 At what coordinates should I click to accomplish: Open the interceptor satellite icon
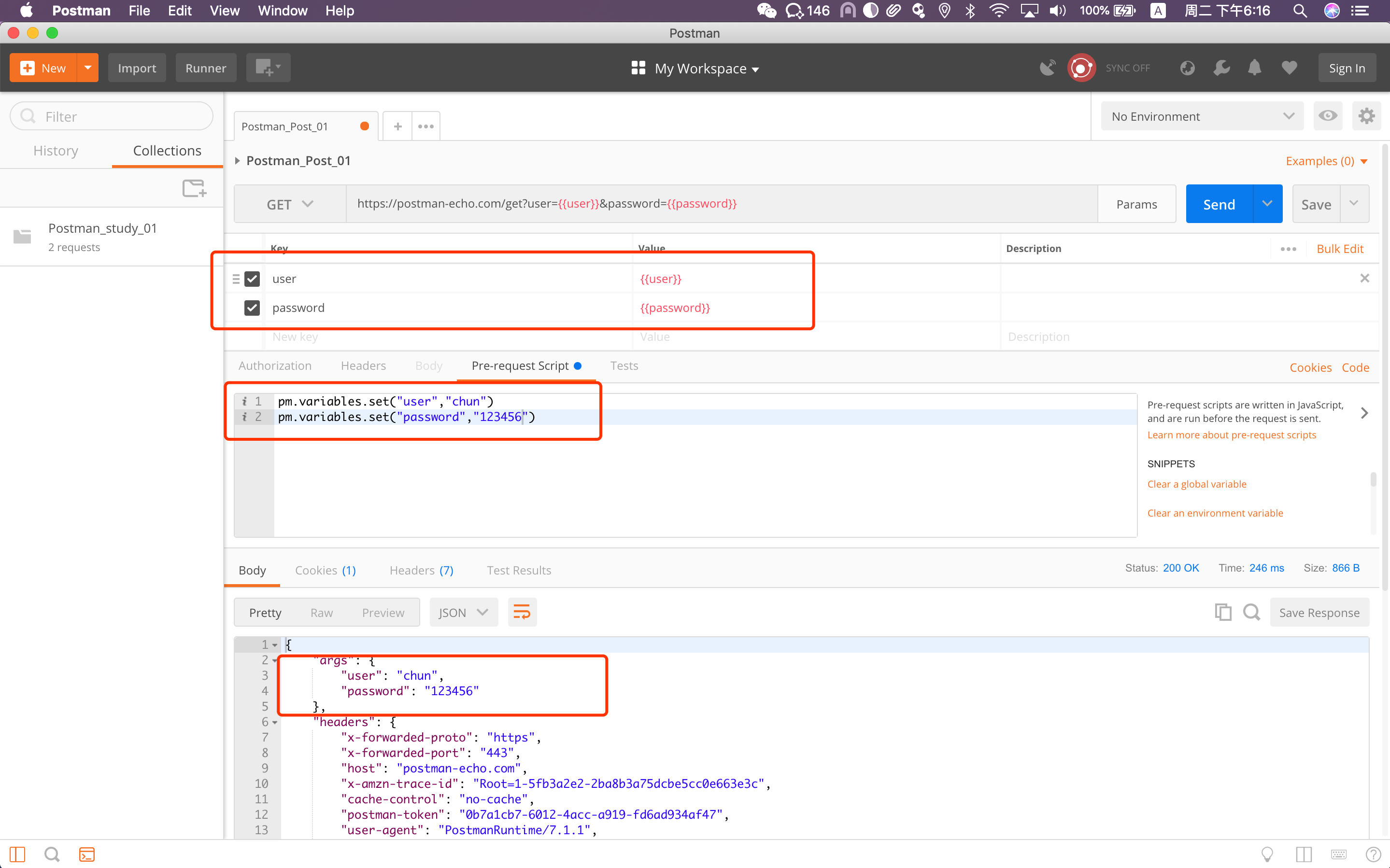click(1047, 68)
